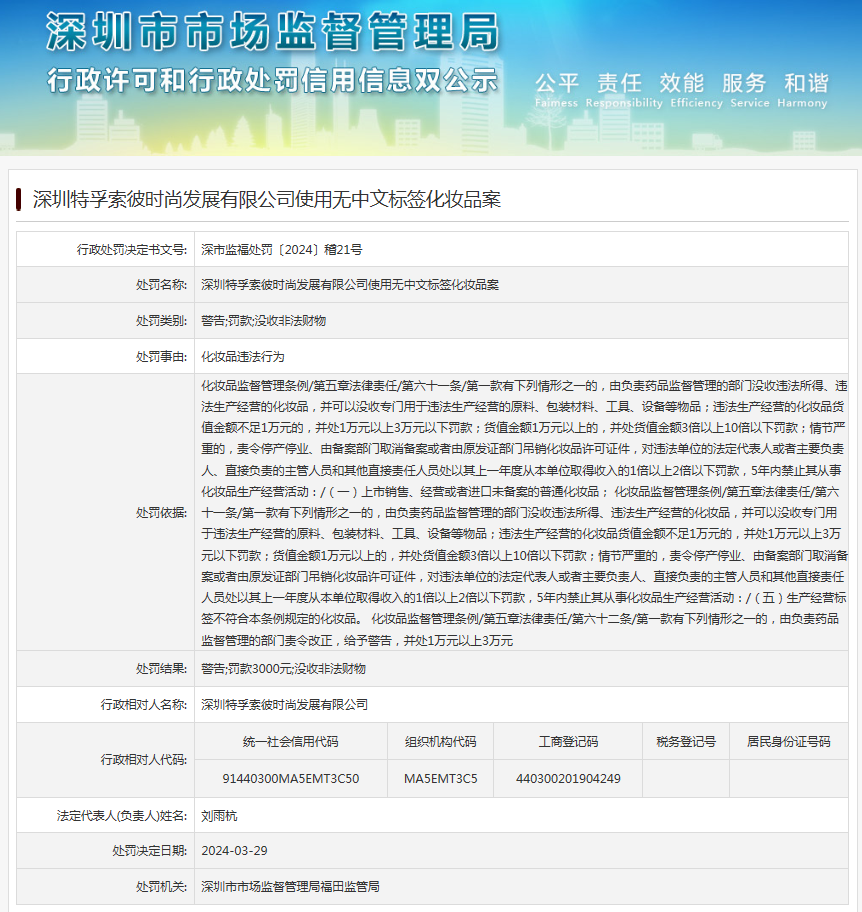Select organization code MA5EMT3C5
The width and height of the screenshot is (862, 912).
[440, 778]
